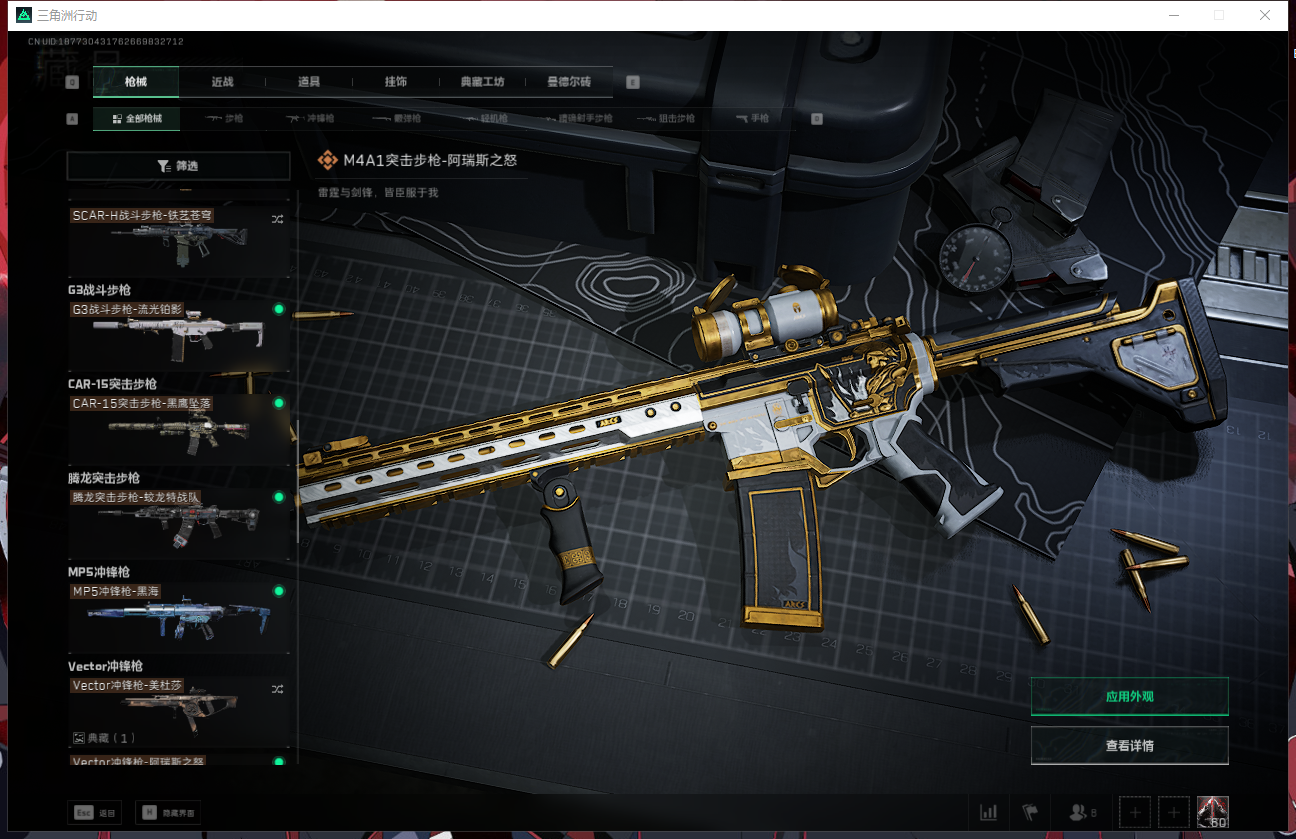The height and width of the screenshot is (839, 1296).
Task: Click the H 隐藏界面 hide interface button
Action: pos(168,812)
